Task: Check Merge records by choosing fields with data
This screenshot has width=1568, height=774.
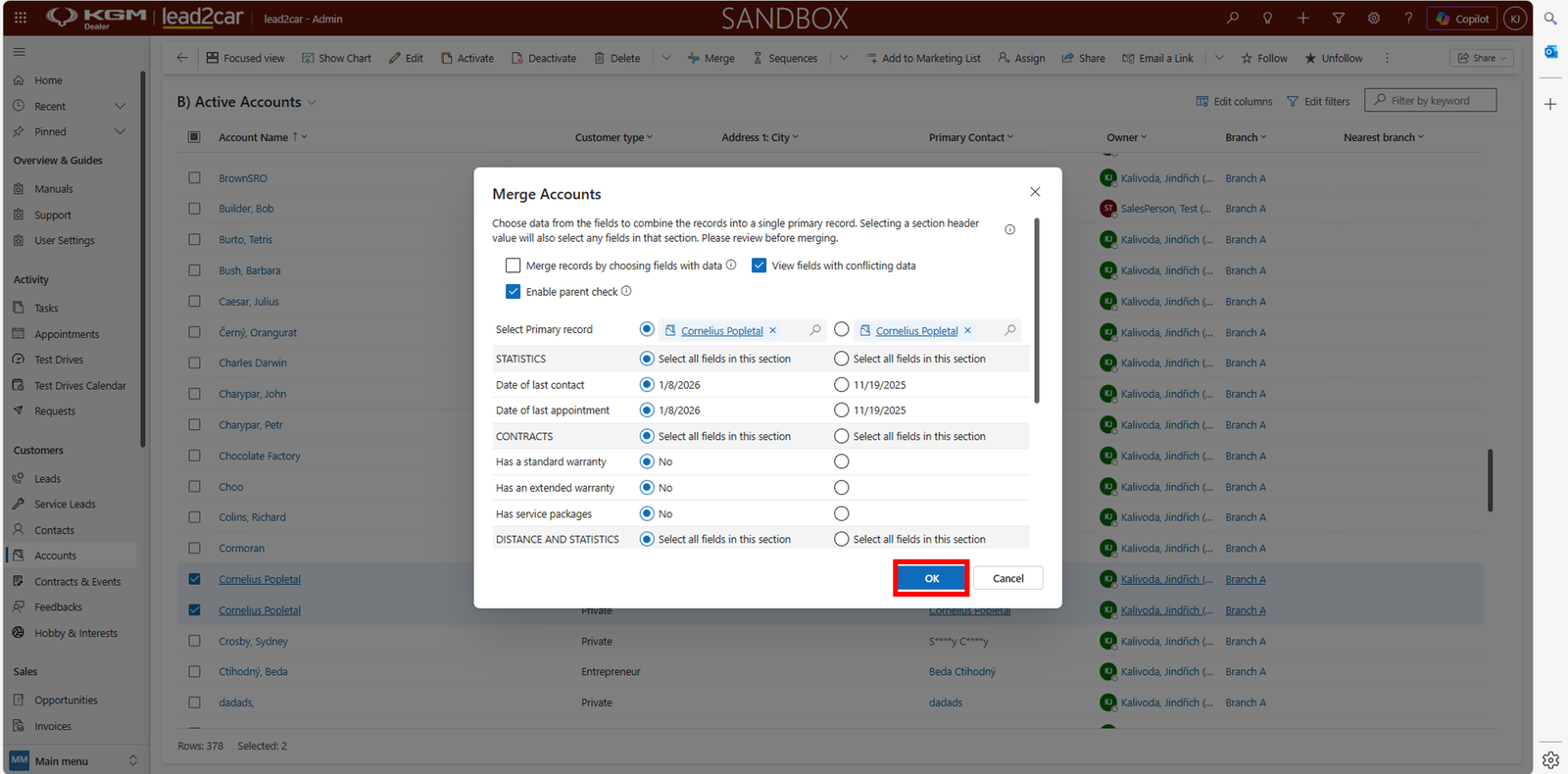Action: tap(513, 266)
